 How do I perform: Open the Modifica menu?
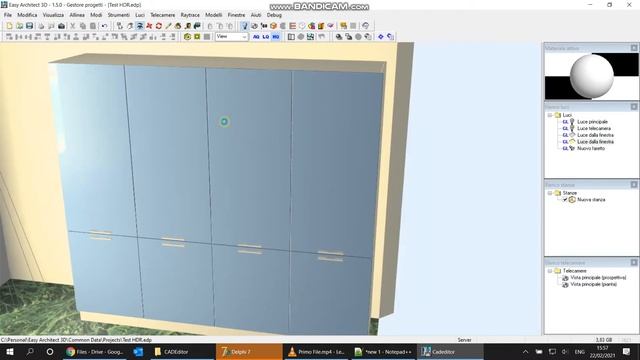click(x=27, y=15)
